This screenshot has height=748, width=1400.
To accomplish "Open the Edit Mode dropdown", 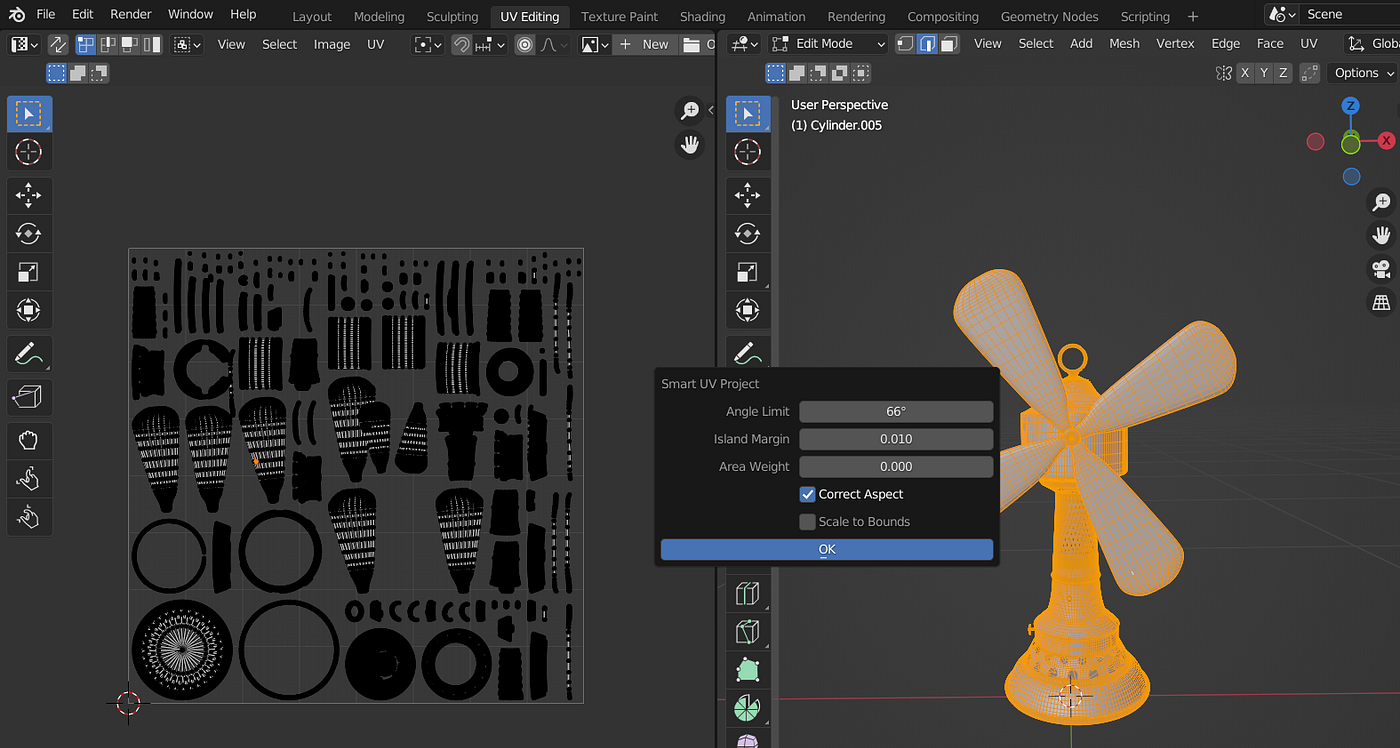I will 830,44.
